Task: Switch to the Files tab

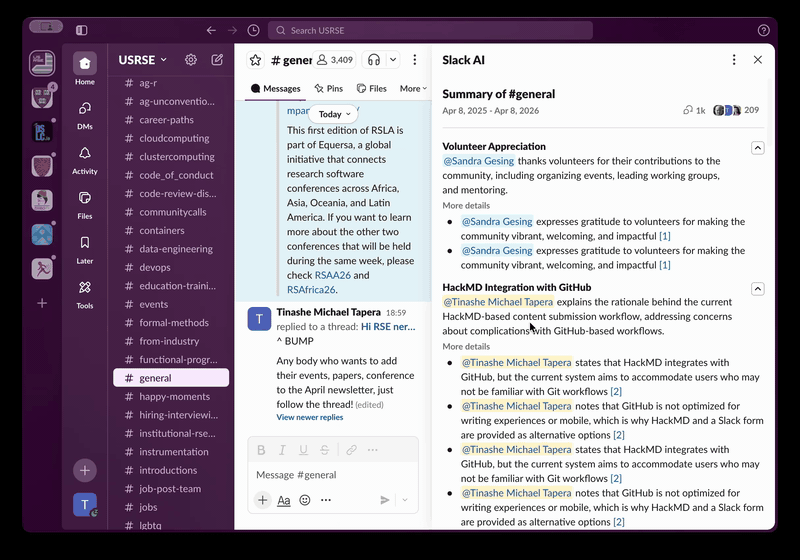Action: (371, 88)
